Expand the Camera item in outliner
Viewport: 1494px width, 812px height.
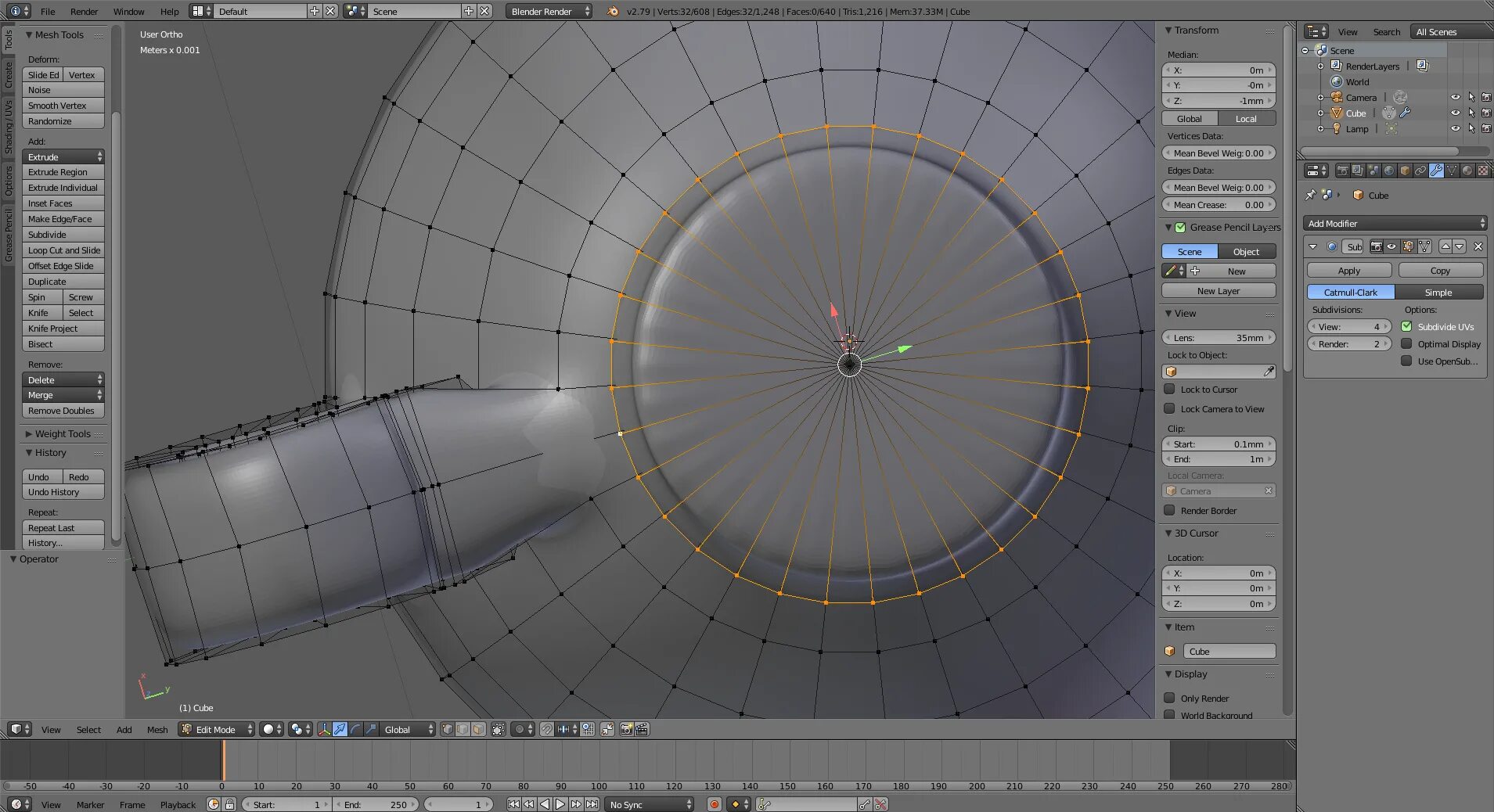(1320, 98)
